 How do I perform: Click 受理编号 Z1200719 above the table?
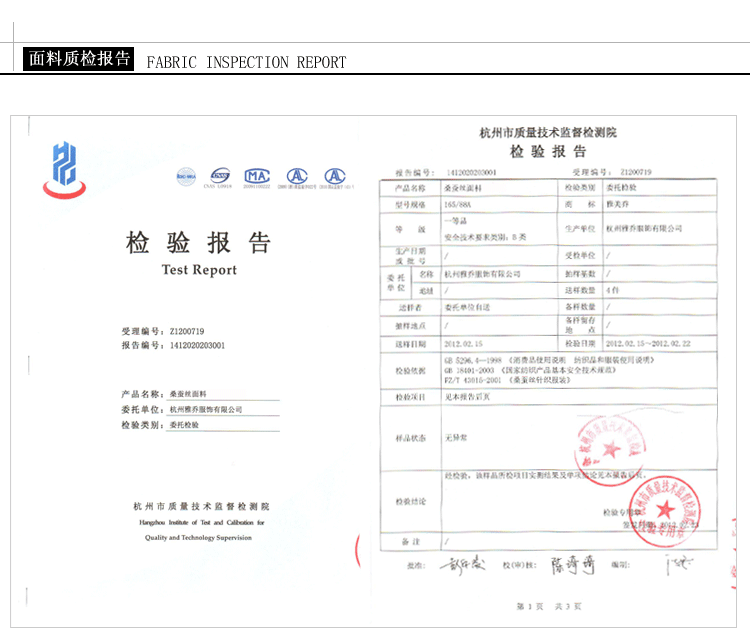612,172
